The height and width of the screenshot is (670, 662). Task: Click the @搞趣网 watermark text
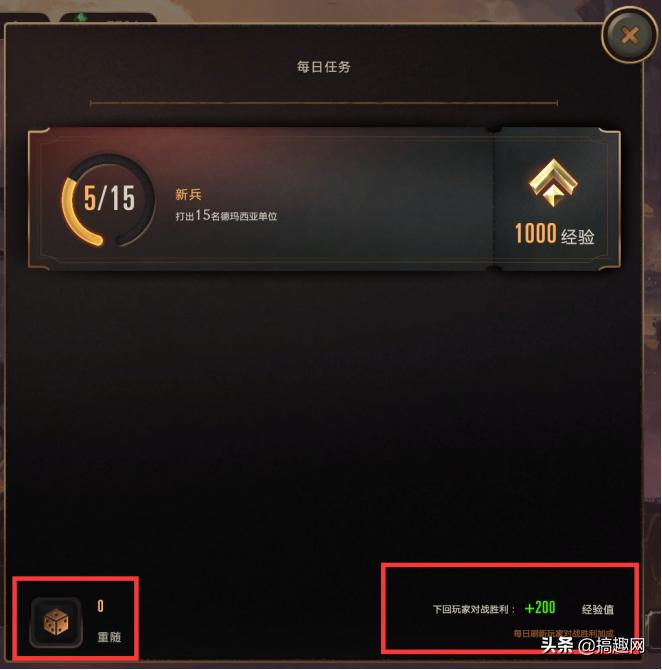(611, 645)
